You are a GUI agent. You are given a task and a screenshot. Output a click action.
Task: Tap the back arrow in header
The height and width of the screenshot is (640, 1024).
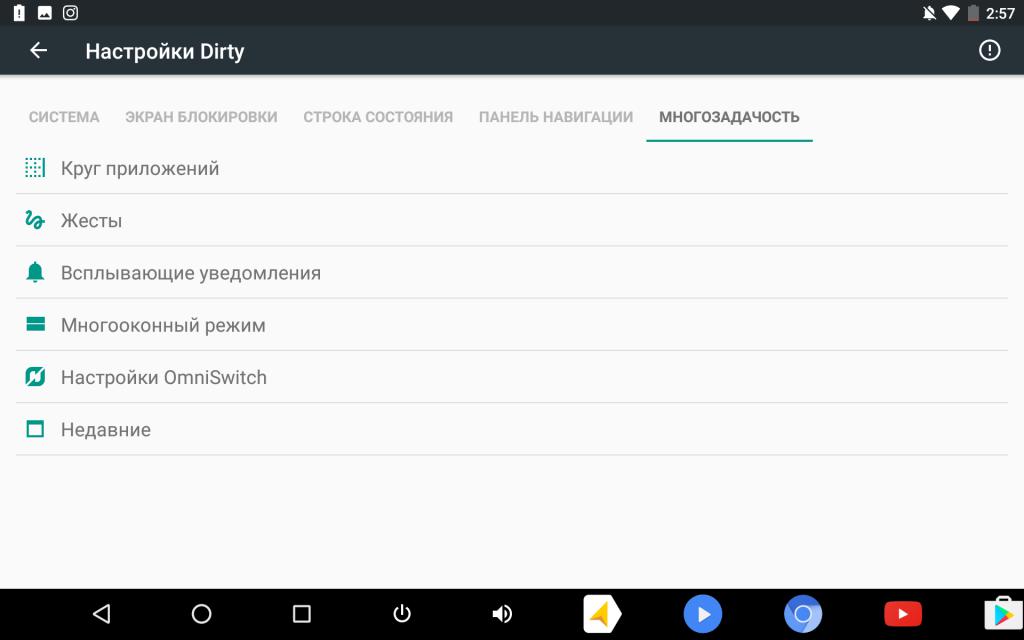(x=39, y=50)
